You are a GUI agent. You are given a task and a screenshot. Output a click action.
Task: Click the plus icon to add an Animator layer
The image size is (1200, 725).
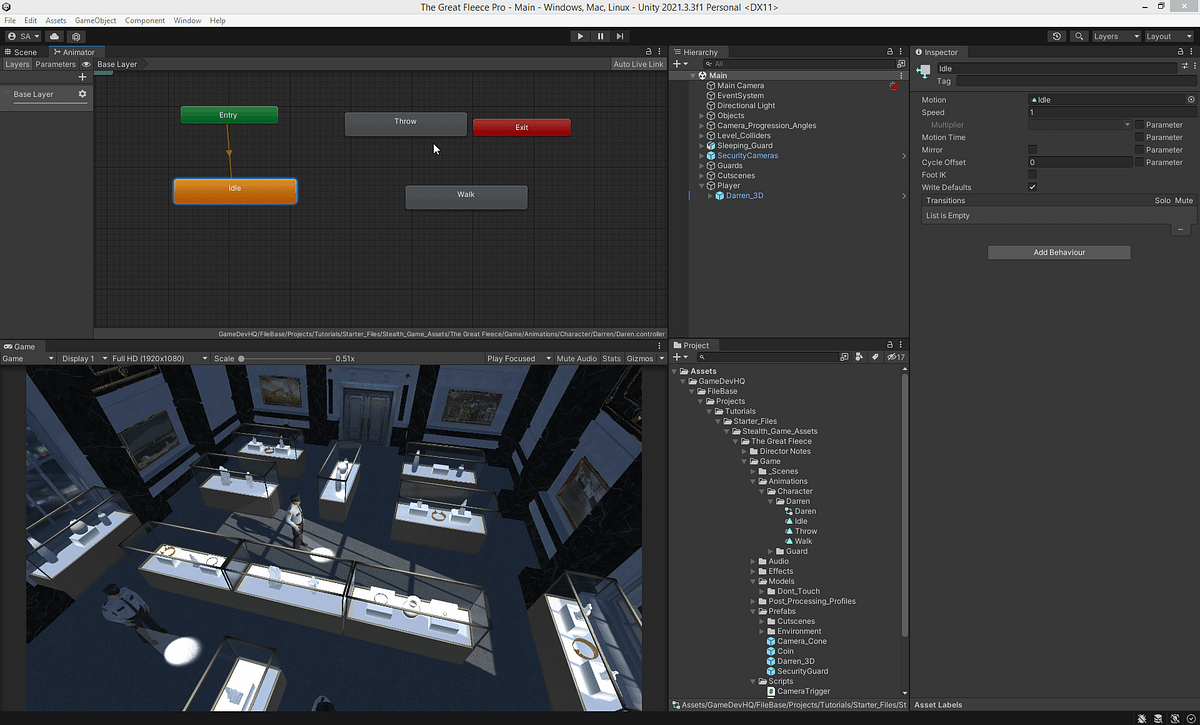point(81,76)
